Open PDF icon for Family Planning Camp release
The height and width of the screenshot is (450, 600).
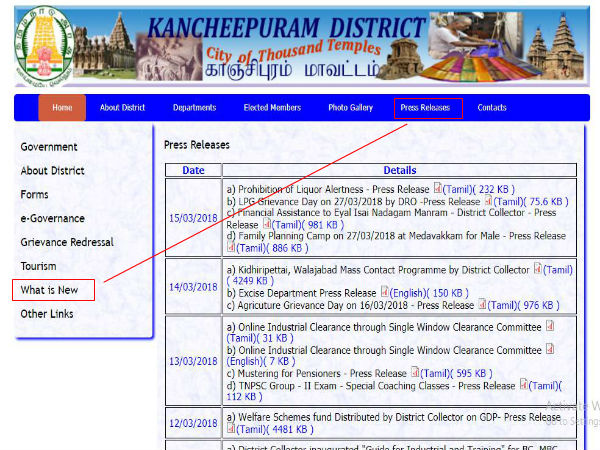tap(231, 247)
